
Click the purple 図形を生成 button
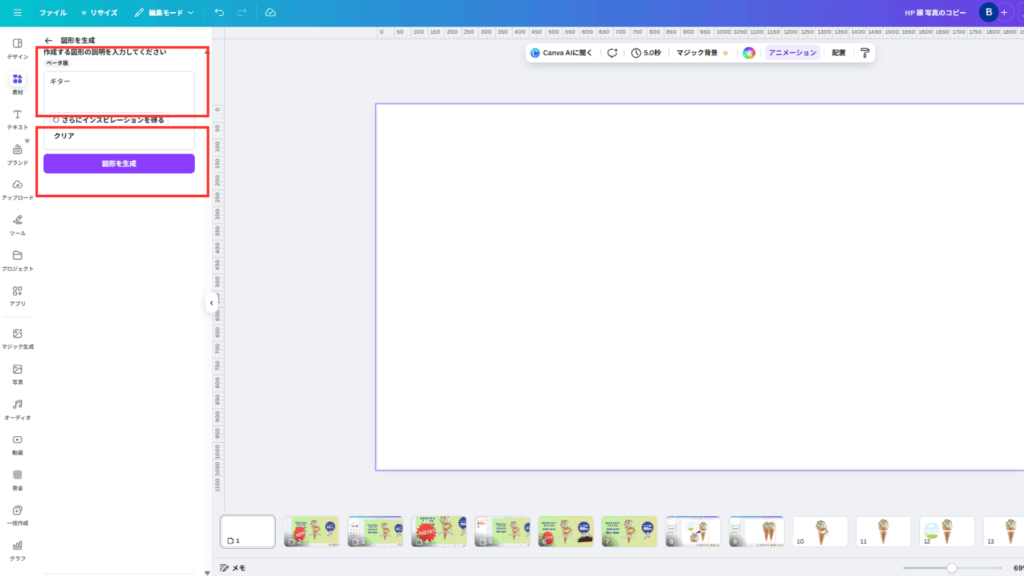point(119,163)
